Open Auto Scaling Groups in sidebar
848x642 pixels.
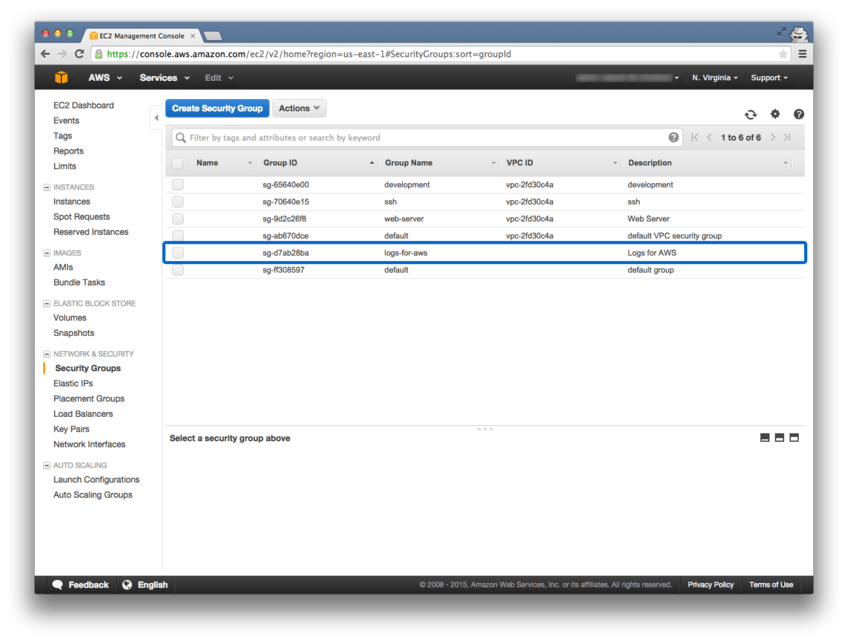click(93, 495)
